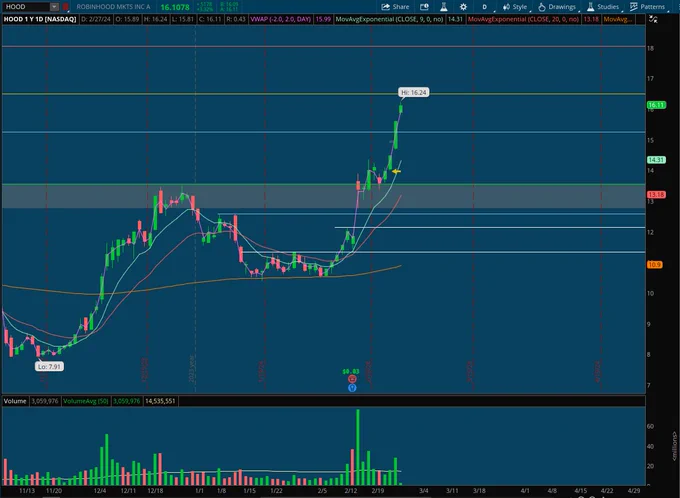This screenshot has height=498, width=680.
Task: Click the ROBINHOOD MKTS INC A company name
Action: coord(114,7)
